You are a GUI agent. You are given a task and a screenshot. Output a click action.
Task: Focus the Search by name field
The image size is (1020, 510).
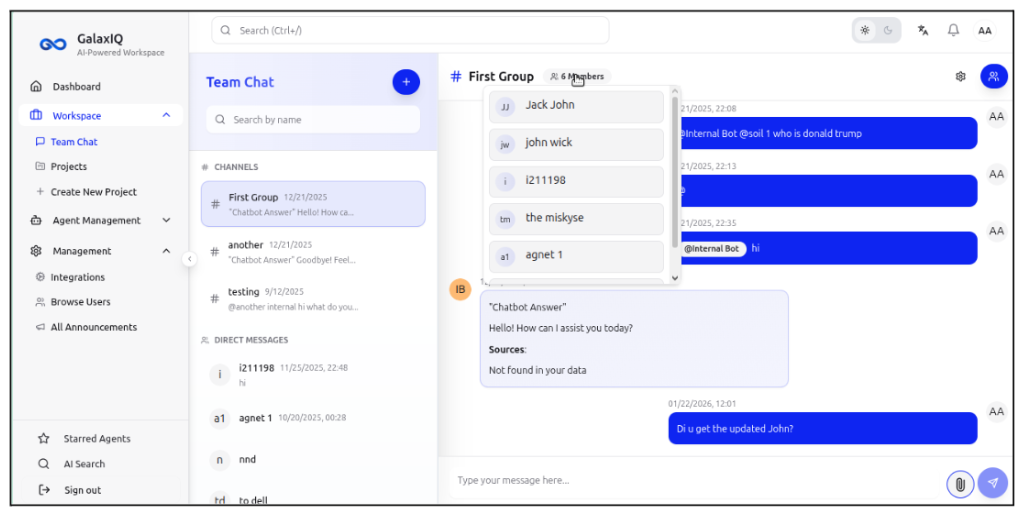click(x=313, y=120)
